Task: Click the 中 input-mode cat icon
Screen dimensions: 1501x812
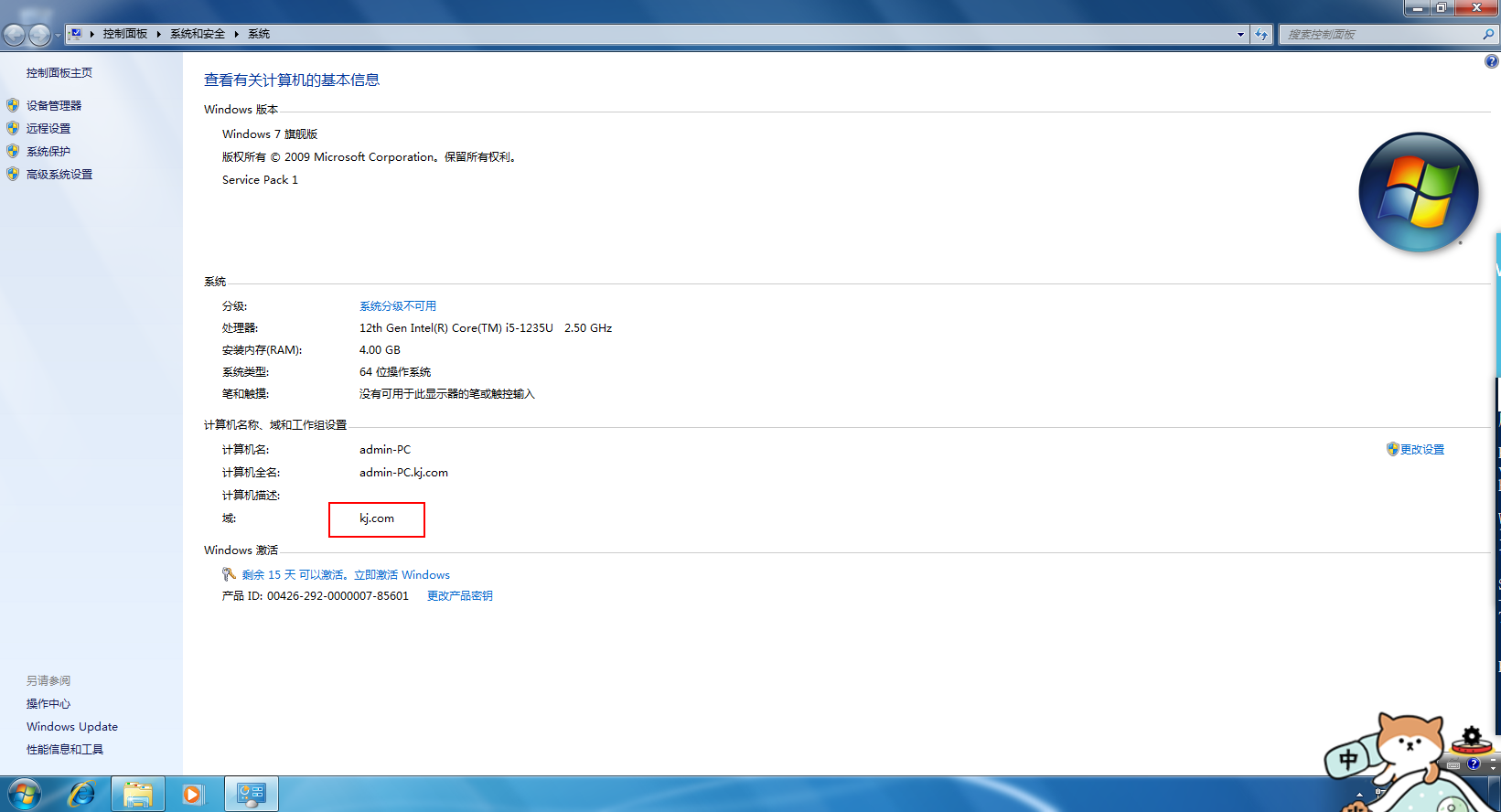Action: coord(1349,758)
